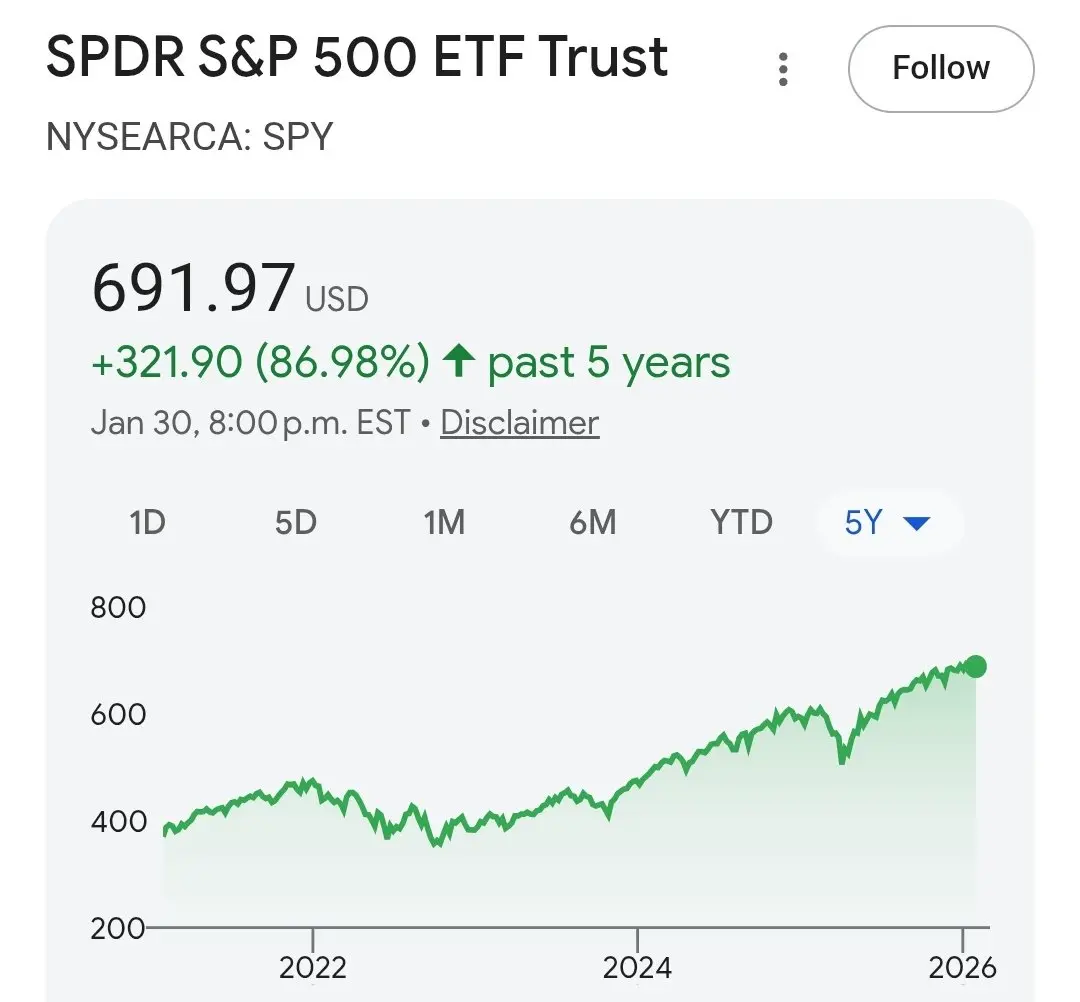
Task: Choose the 6M time range
Action: [x=592, y=522]
